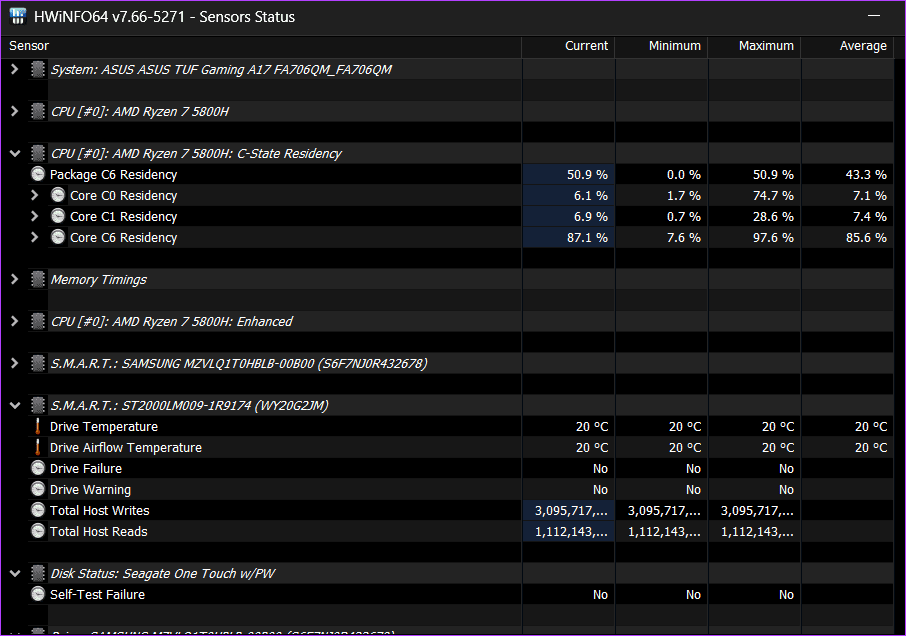Image resolution: width=906 pixels, height=636 pixels.
Task: Click the chip icon beside Memory Timings
Action: (38, 280)
